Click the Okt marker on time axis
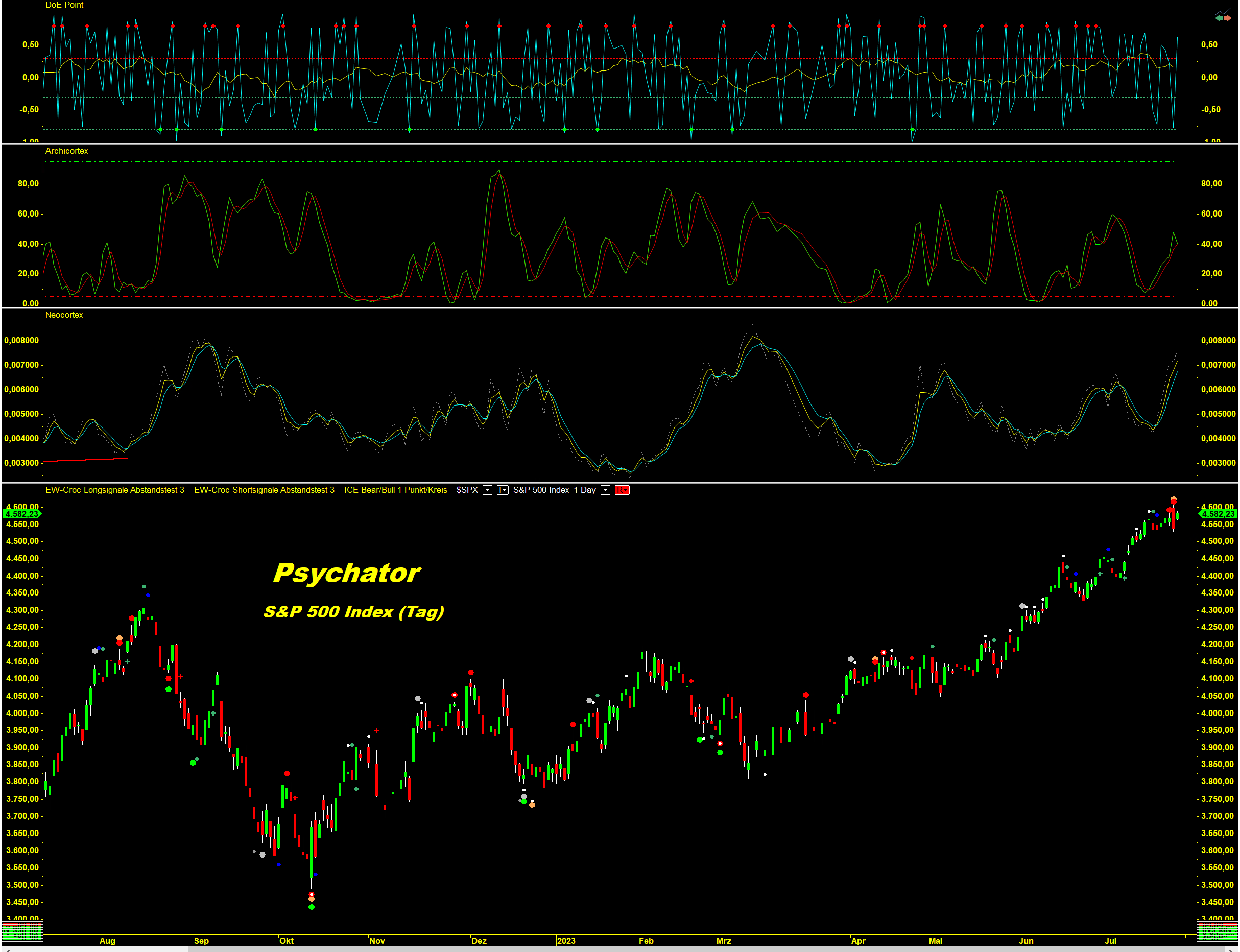Viewport: 1240px width, 952px height. point(286,941)
